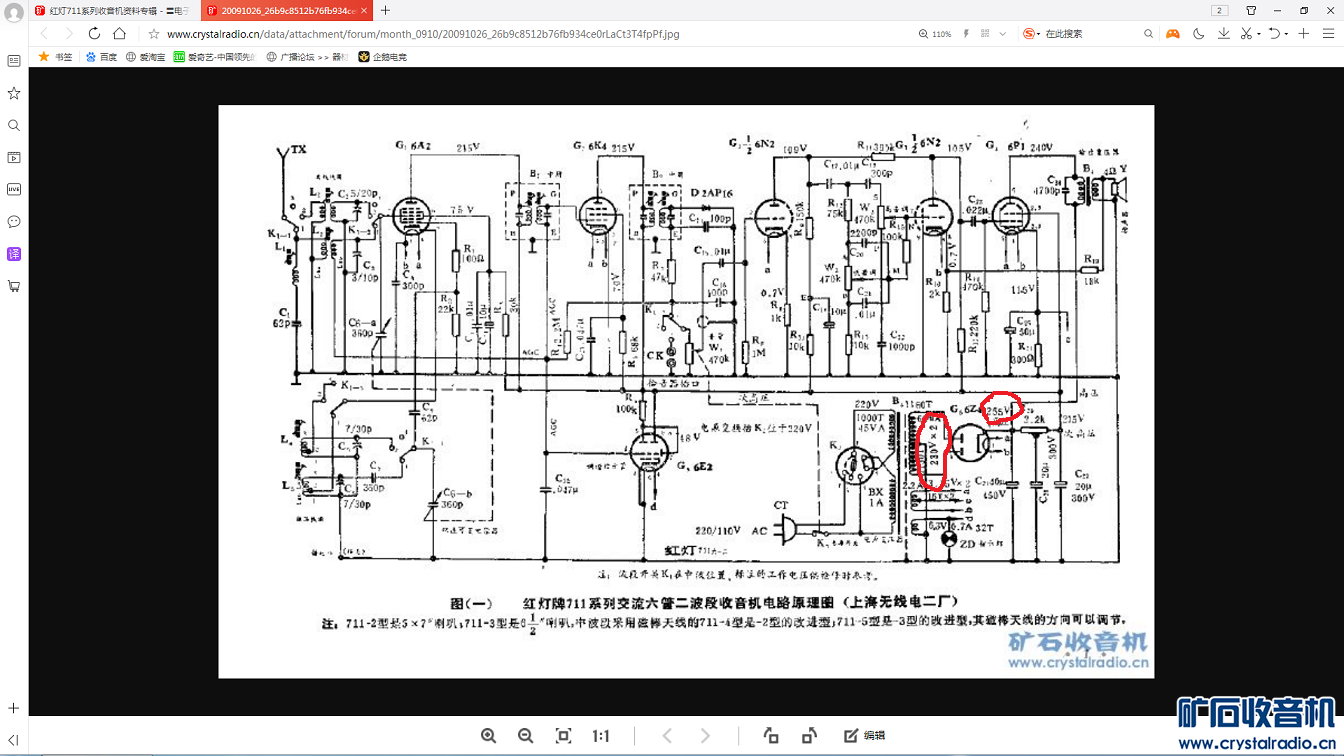Open the 书签 bookmarks folder
Screen dimensions: 1344x756
55,57
